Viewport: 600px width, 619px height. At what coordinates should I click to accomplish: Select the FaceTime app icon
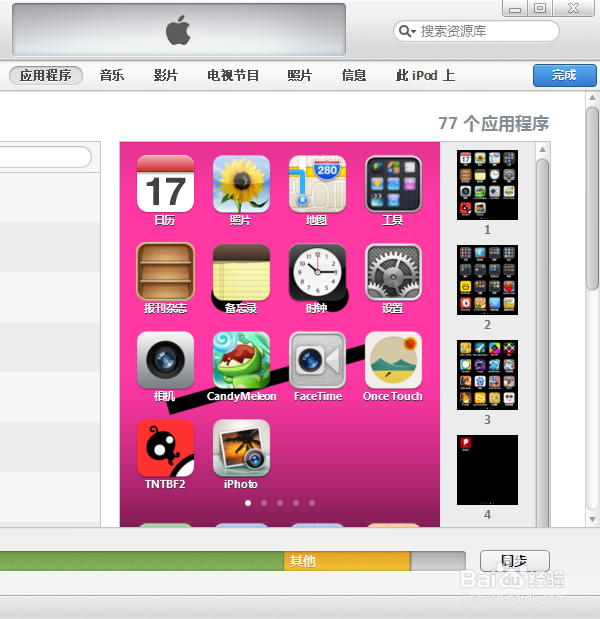point(317,360)
